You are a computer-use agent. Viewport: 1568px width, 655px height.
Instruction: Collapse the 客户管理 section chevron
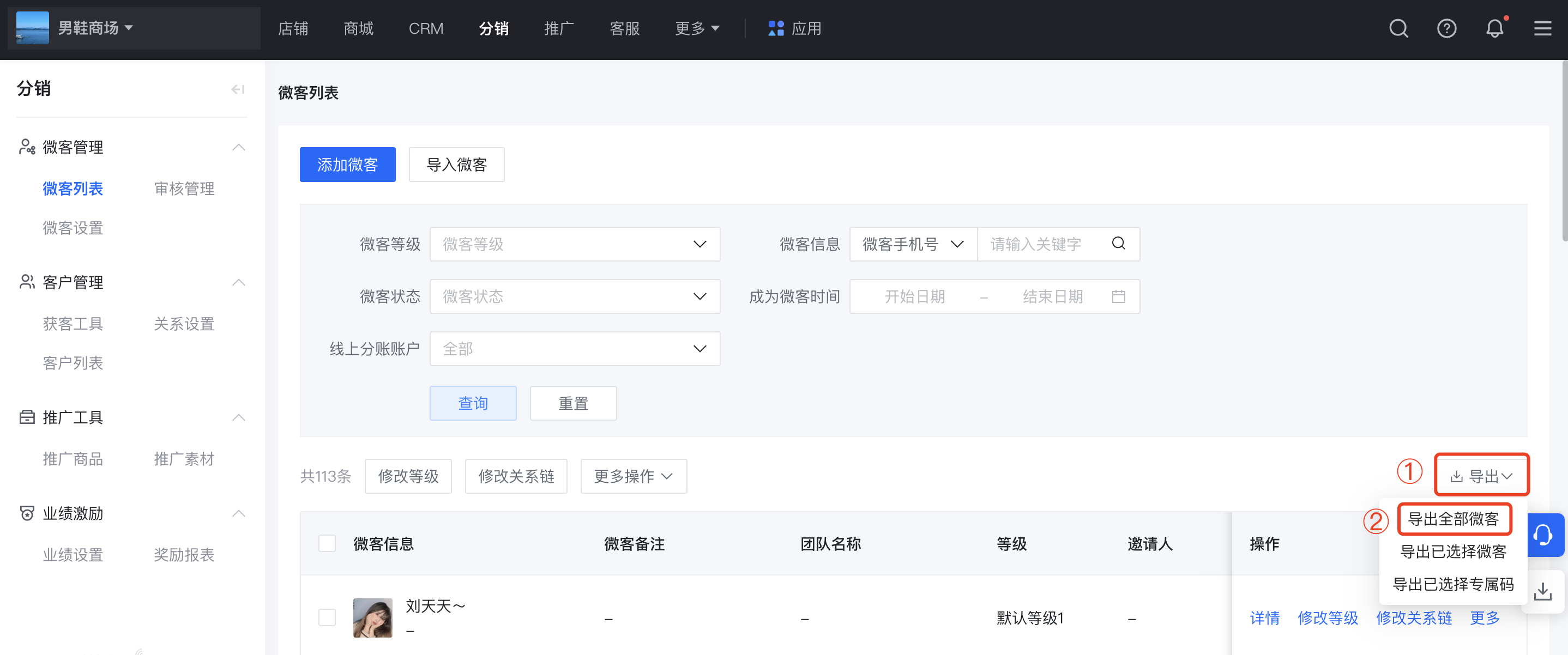239,282
